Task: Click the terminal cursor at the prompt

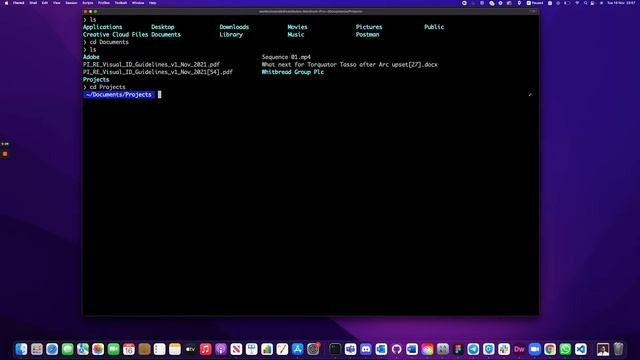Action: (x=160, y=95)
